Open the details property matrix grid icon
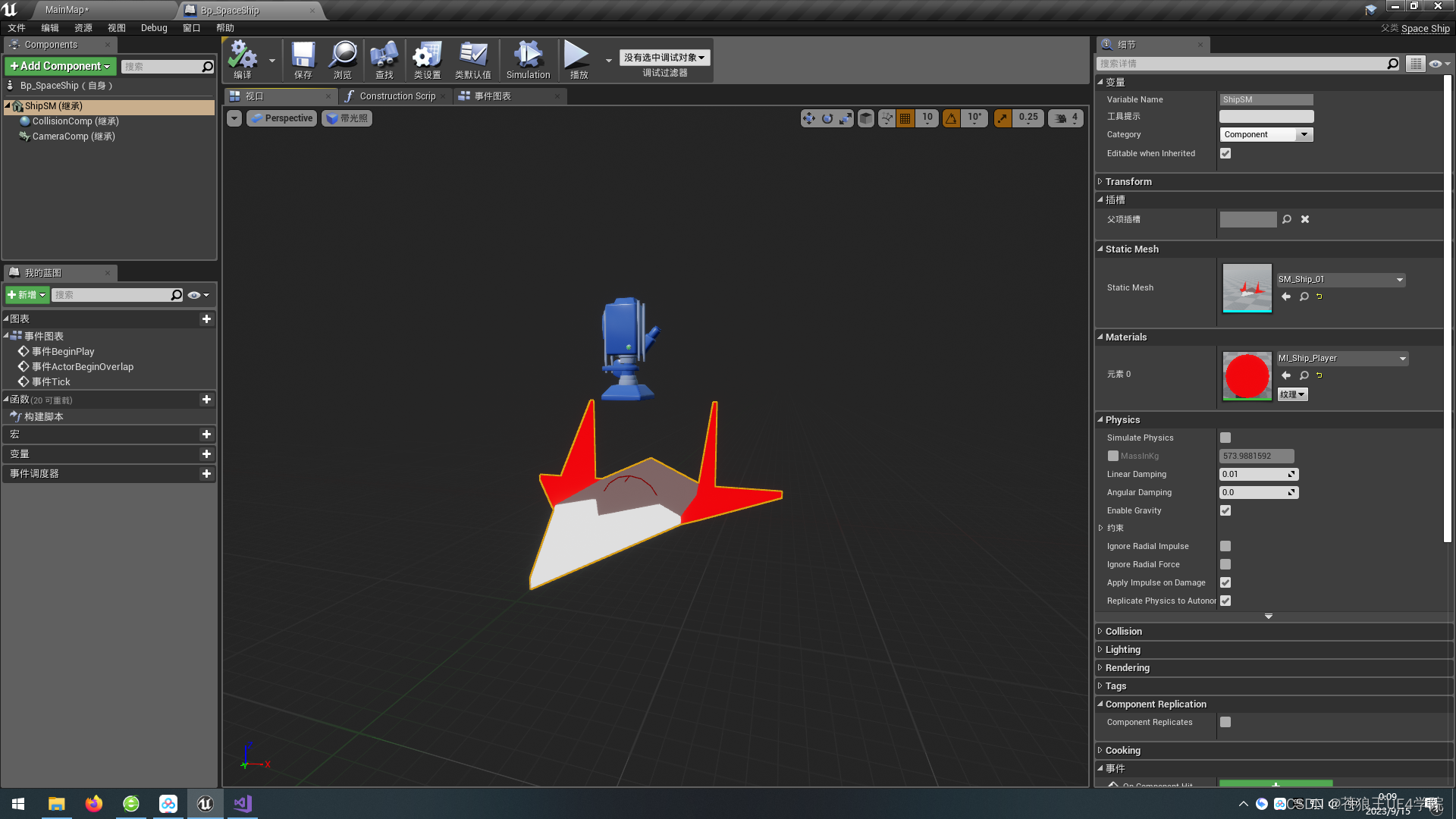This screenshot has width=1456, height=819. tap(1415, 64)
